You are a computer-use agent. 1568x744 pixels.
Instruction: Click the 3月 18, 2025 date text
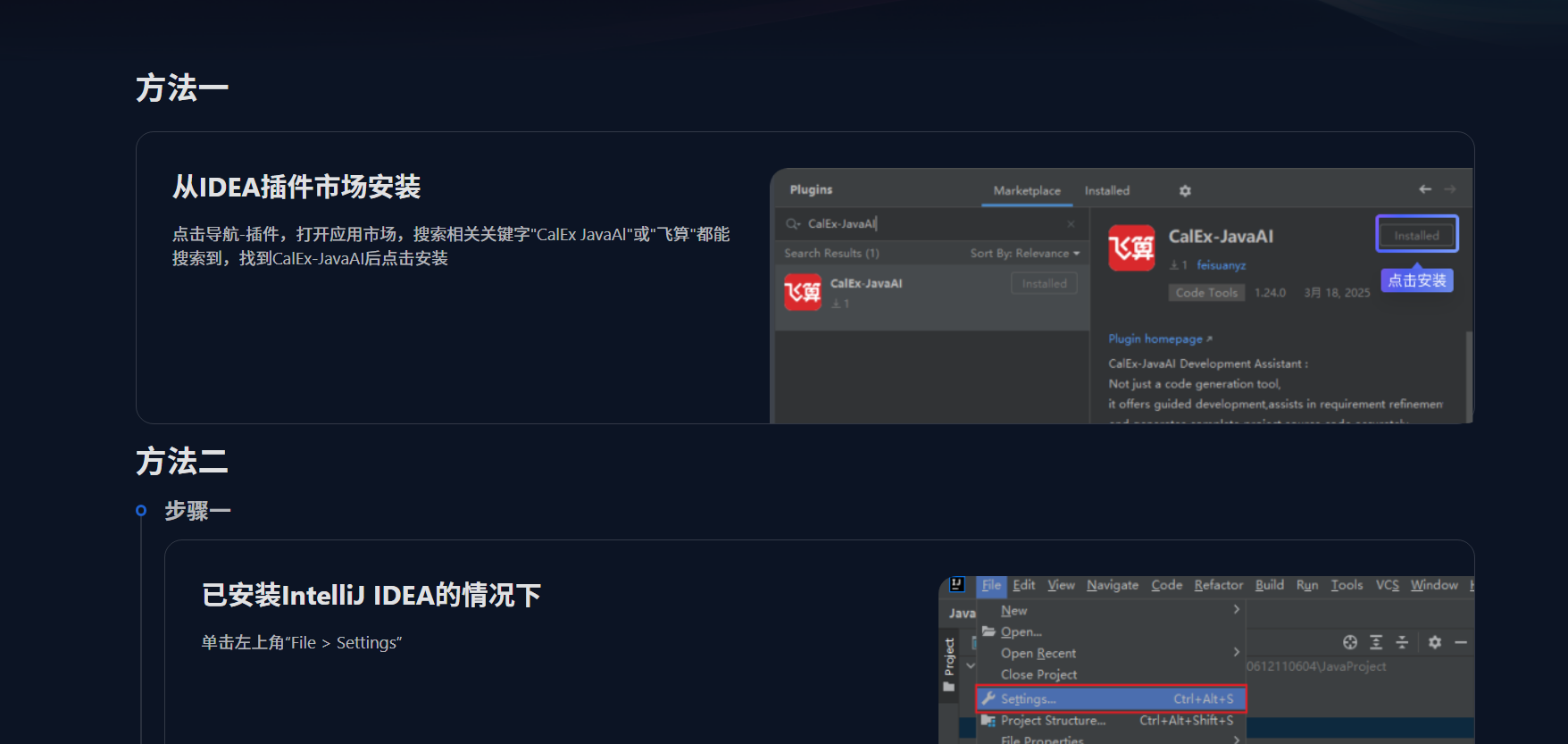pos(1337,293)
